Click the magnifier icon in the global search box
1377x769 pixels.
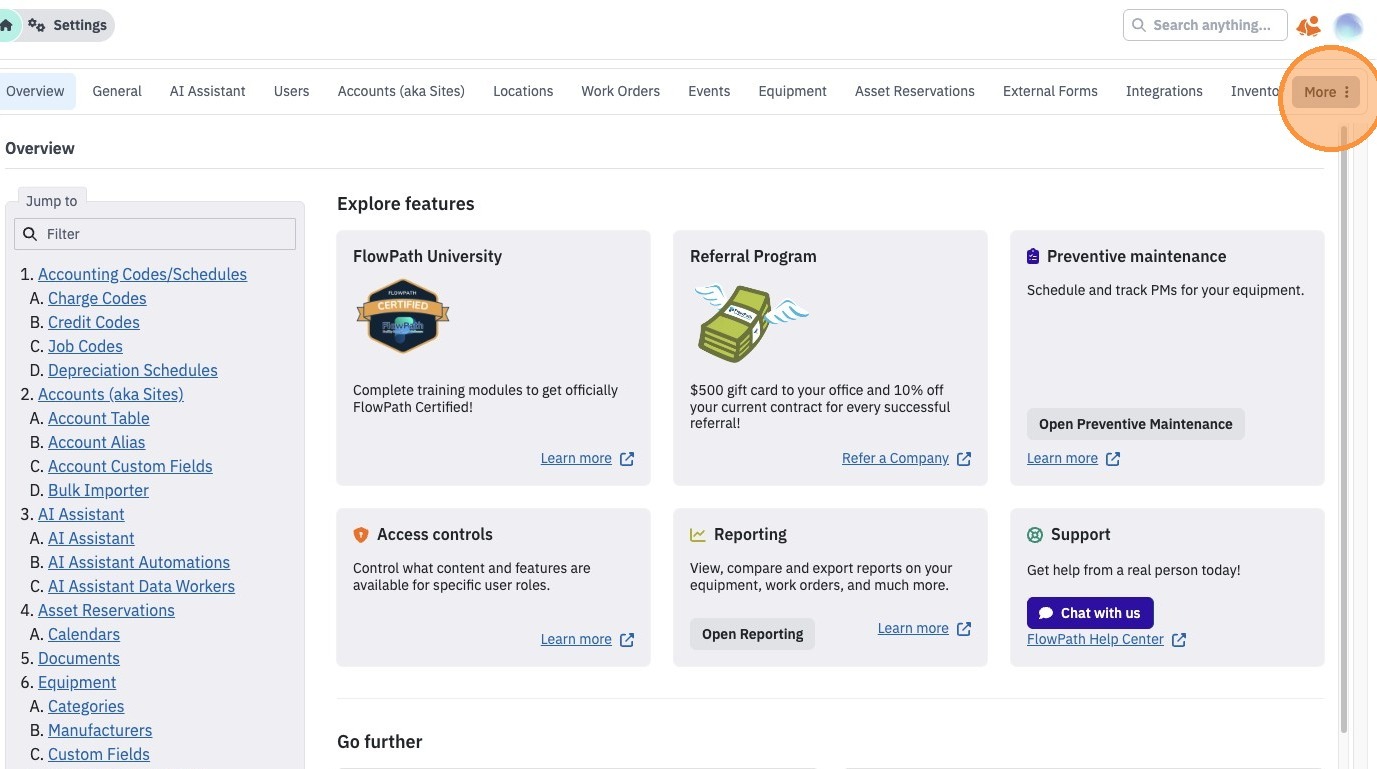pyautogui.click(x=1139, y=25)
